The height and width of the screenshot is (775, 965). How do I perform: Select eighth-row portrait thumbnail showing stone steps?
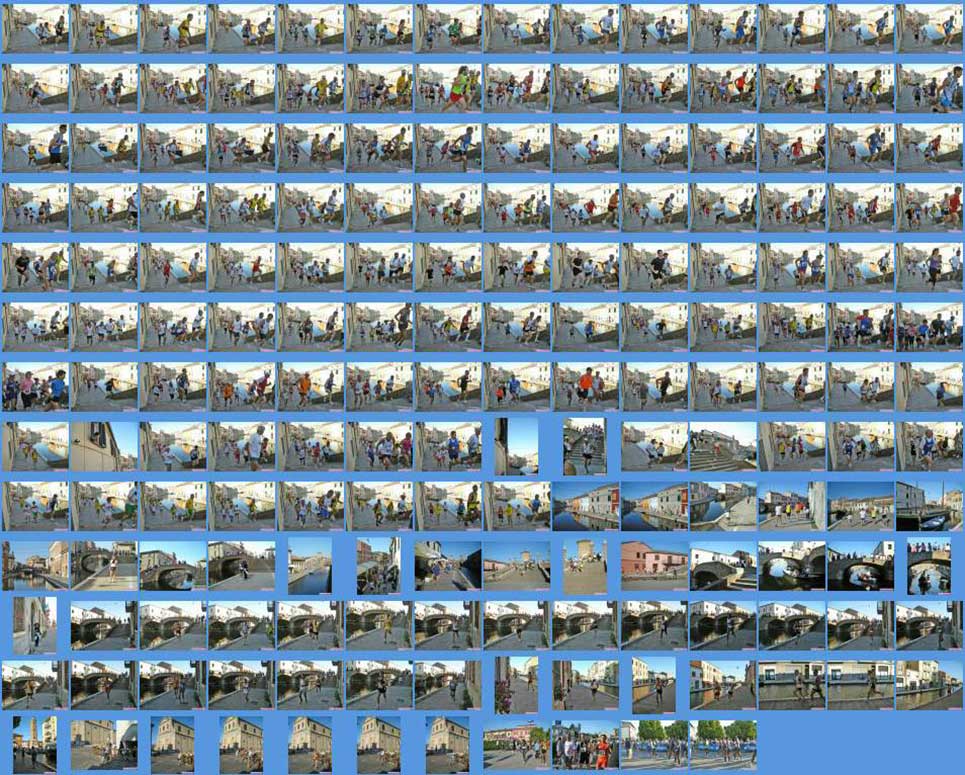pyautogui.click(x=585, y=446)
